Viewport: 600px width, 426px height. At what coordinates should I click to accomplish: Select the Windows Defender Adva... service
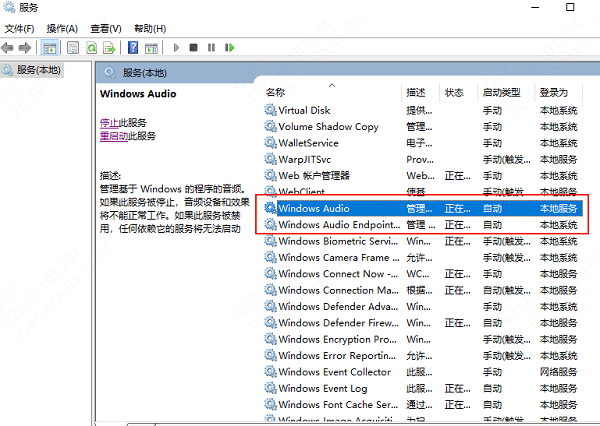(x=338, y=307)
